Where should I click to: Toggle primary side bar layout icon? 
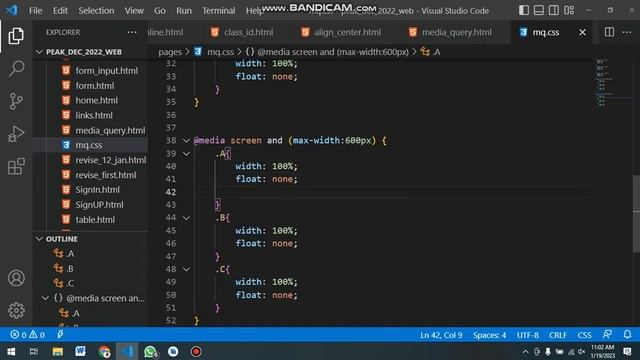(524, 10)
